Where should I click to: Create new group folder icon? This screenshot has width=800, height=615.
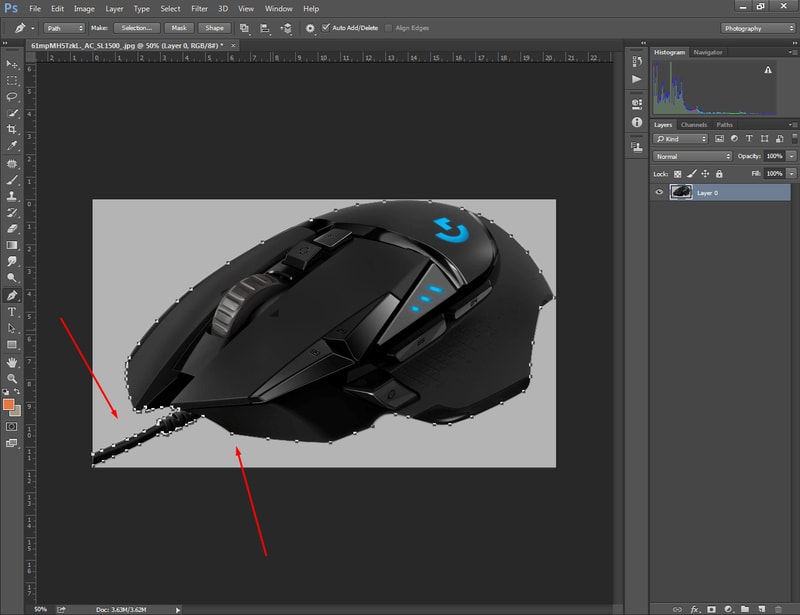745,609
